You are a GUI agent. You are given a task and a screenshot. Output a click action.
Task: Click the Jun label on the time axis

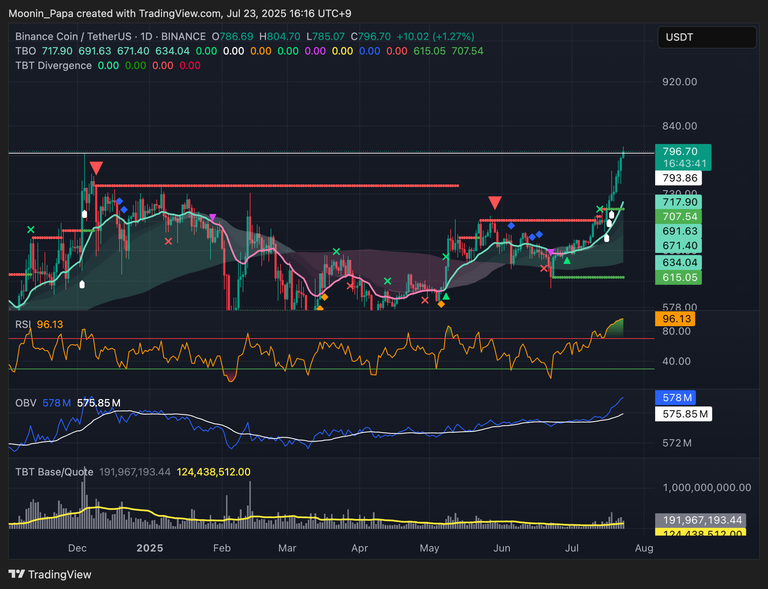coord(502,548)
